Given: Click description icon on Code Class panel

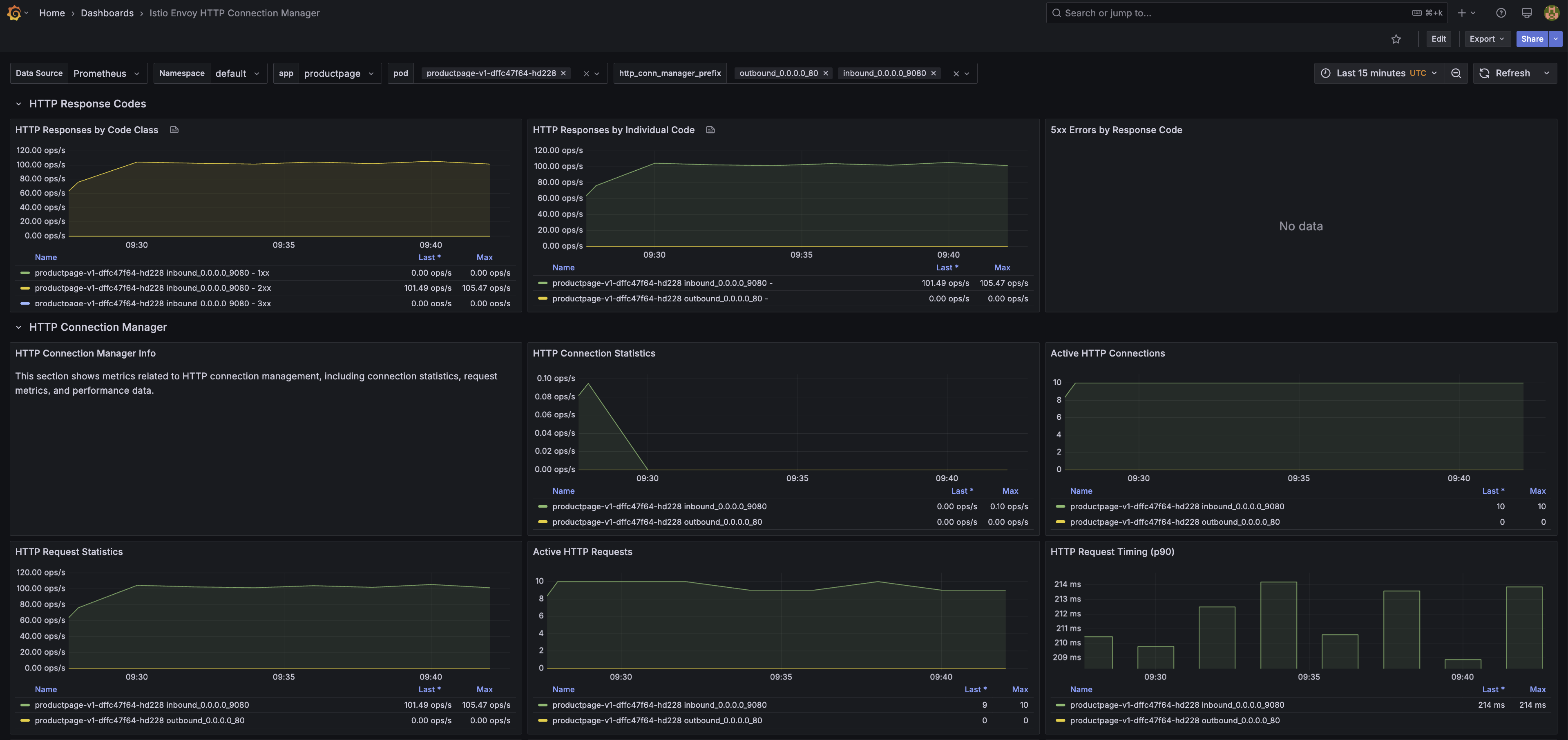Looking at the screenshot, I should point(174,129).
